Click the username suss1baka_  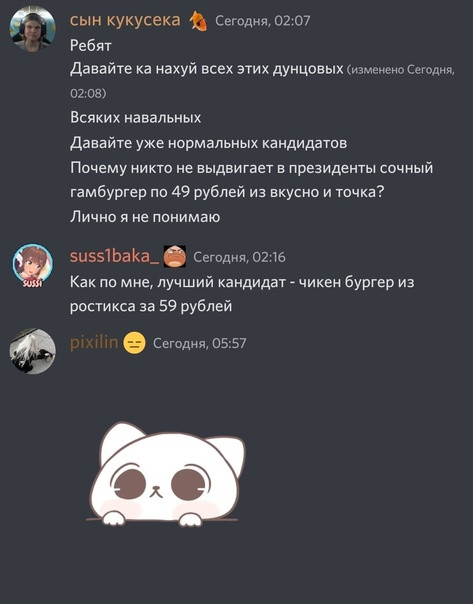pyautogui.click(x=114, y=257)
